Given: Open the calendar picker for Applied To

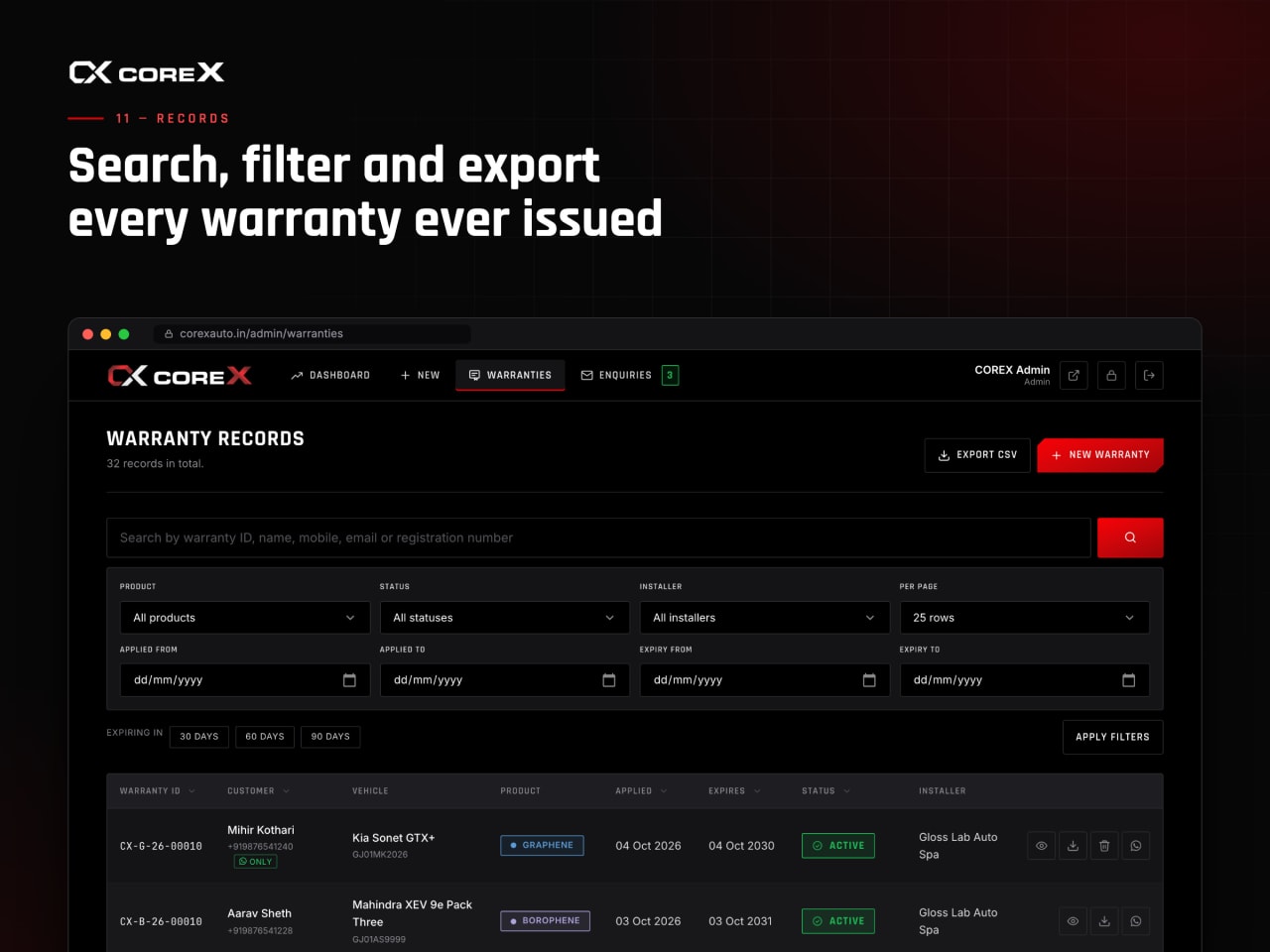Looking at the screenshot, I should 609,680.
